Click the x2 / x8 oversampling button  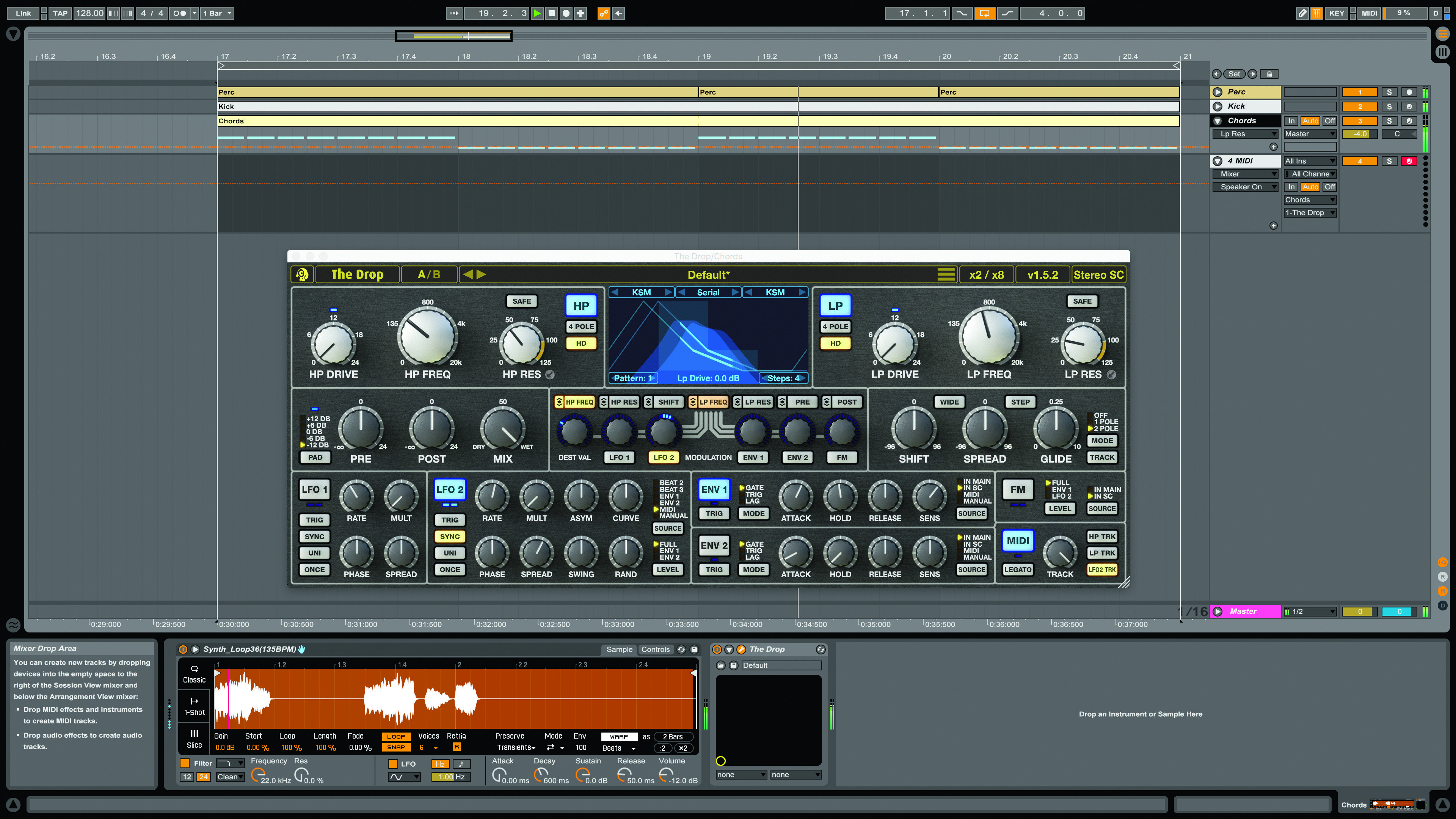click(x=986, y=275)
